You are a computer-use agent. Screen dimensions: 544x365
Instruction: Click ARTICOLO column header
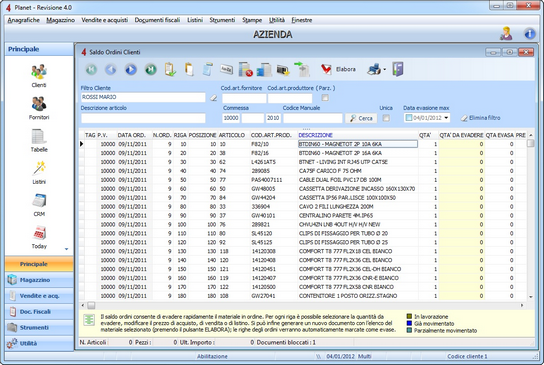[x=232, y=135]
